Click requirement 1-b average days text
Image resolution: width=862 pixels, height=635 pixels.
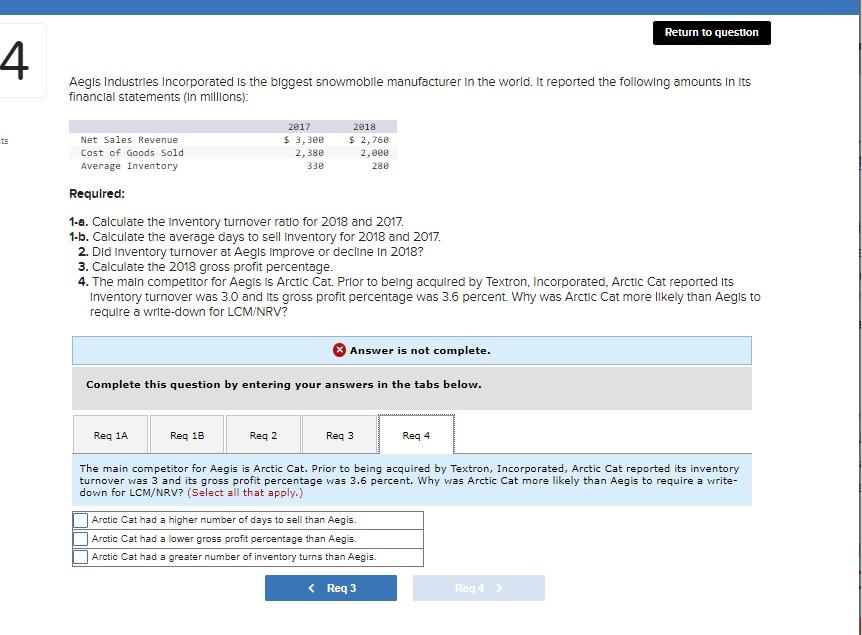click(255, 236)
